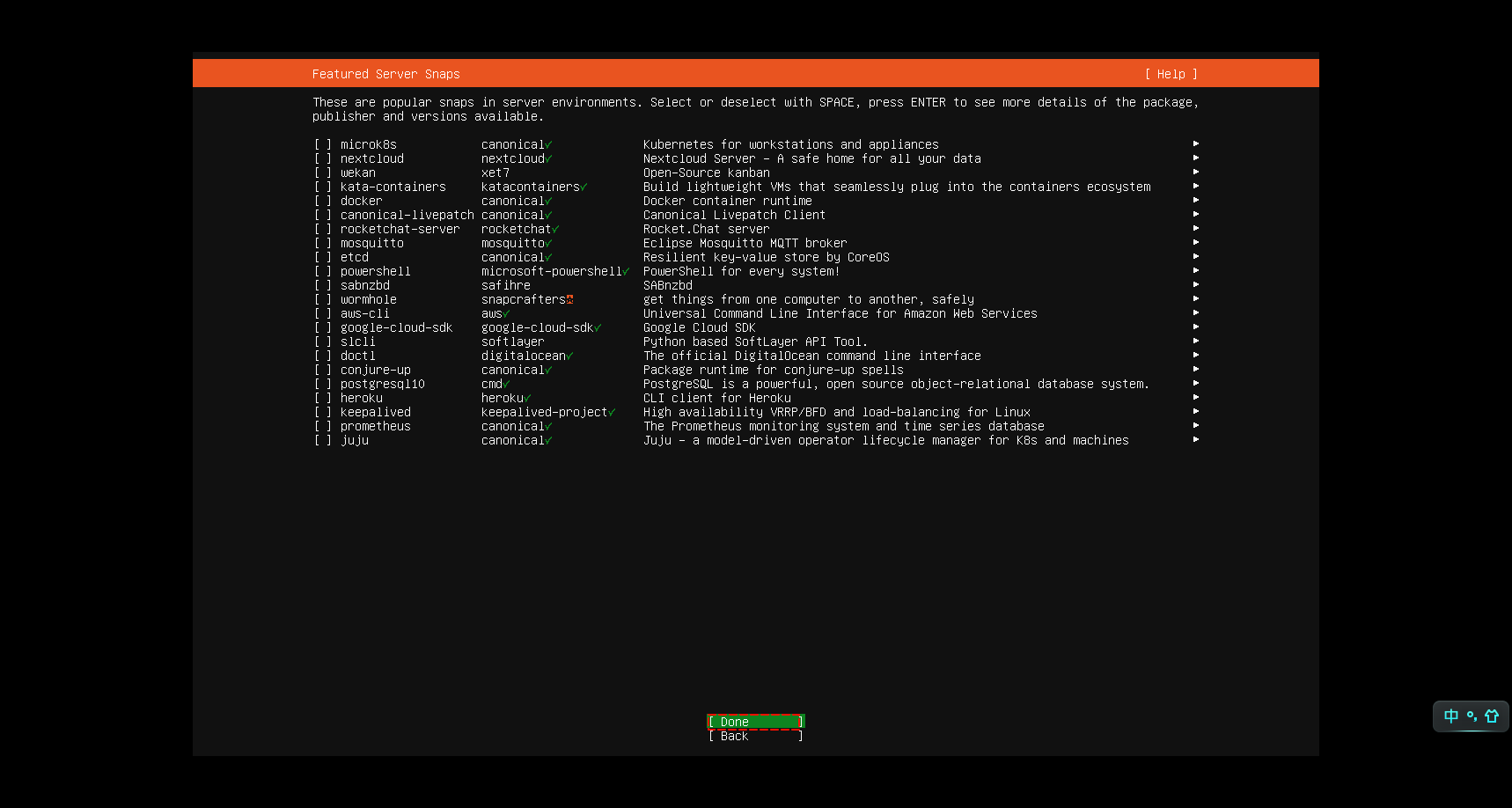Click the star badge beside snapcrafters

click(x=569, y=299)
